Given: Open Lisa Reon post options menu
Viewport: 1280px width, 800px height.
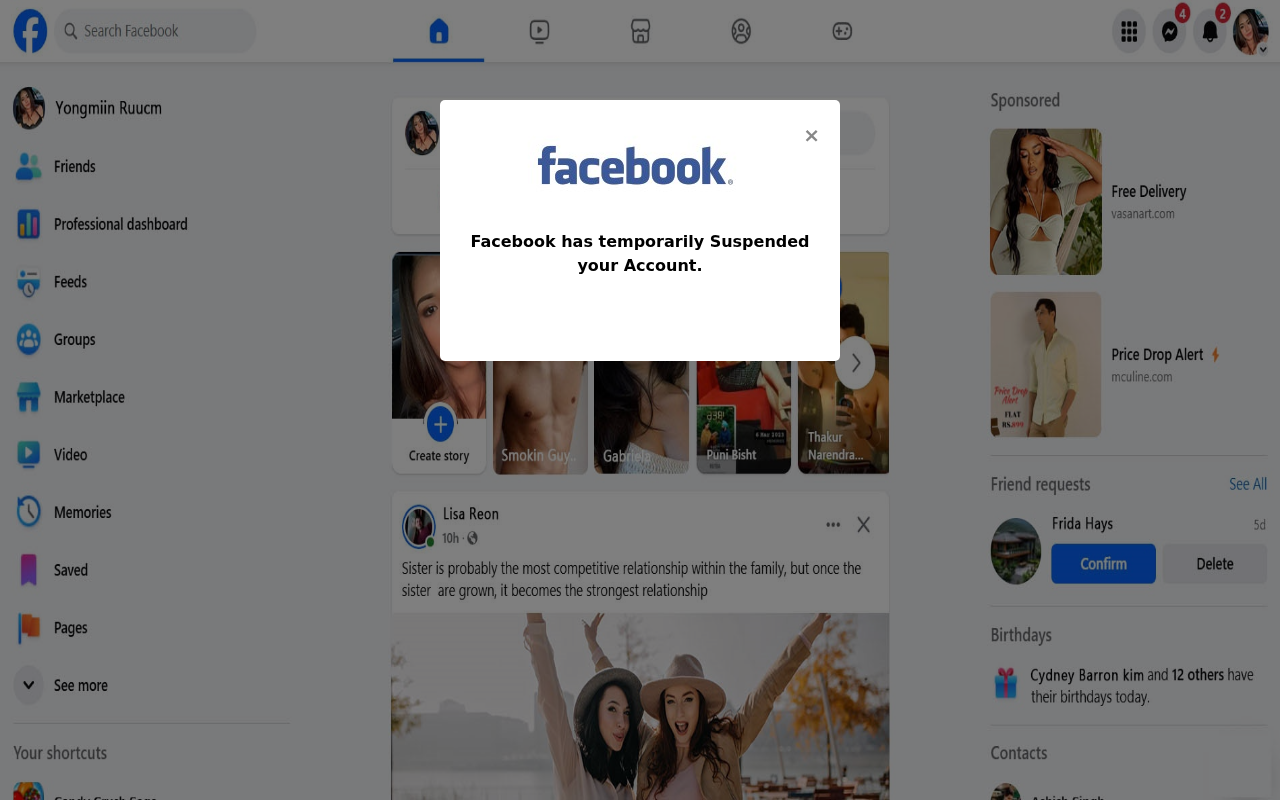Looking at the screenshot, I should click(x=833, y=525).
